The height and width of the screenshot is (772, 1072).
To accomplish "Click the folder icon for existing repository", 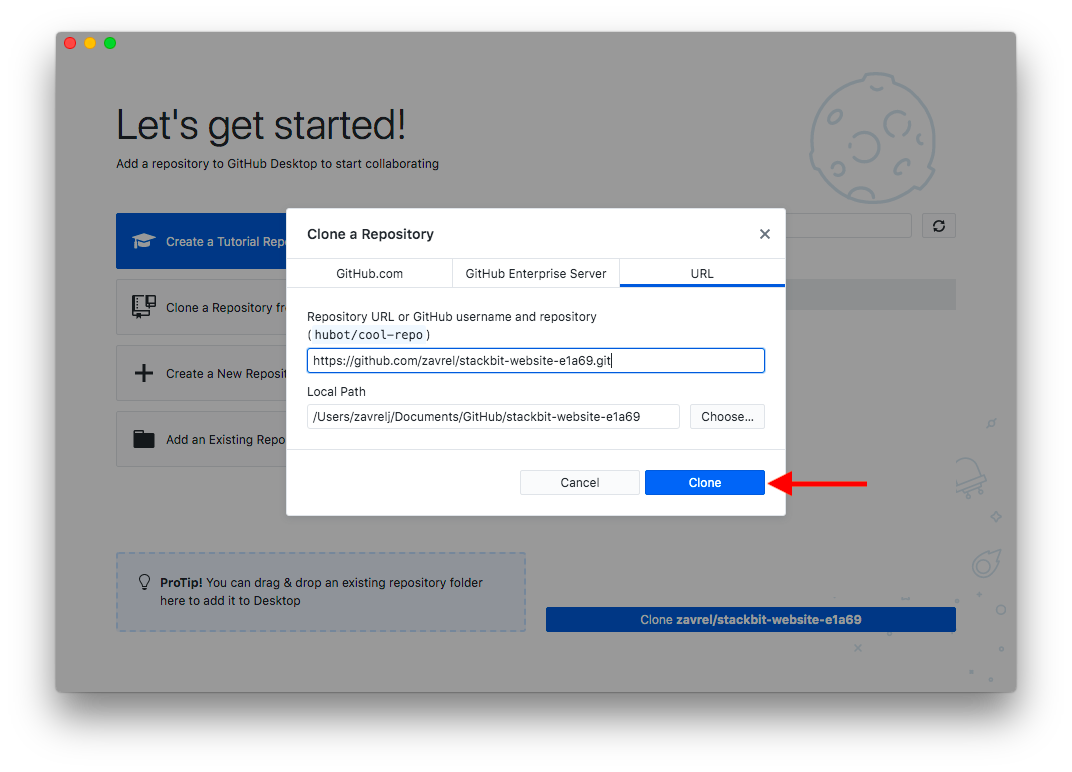I will point(144,439).
